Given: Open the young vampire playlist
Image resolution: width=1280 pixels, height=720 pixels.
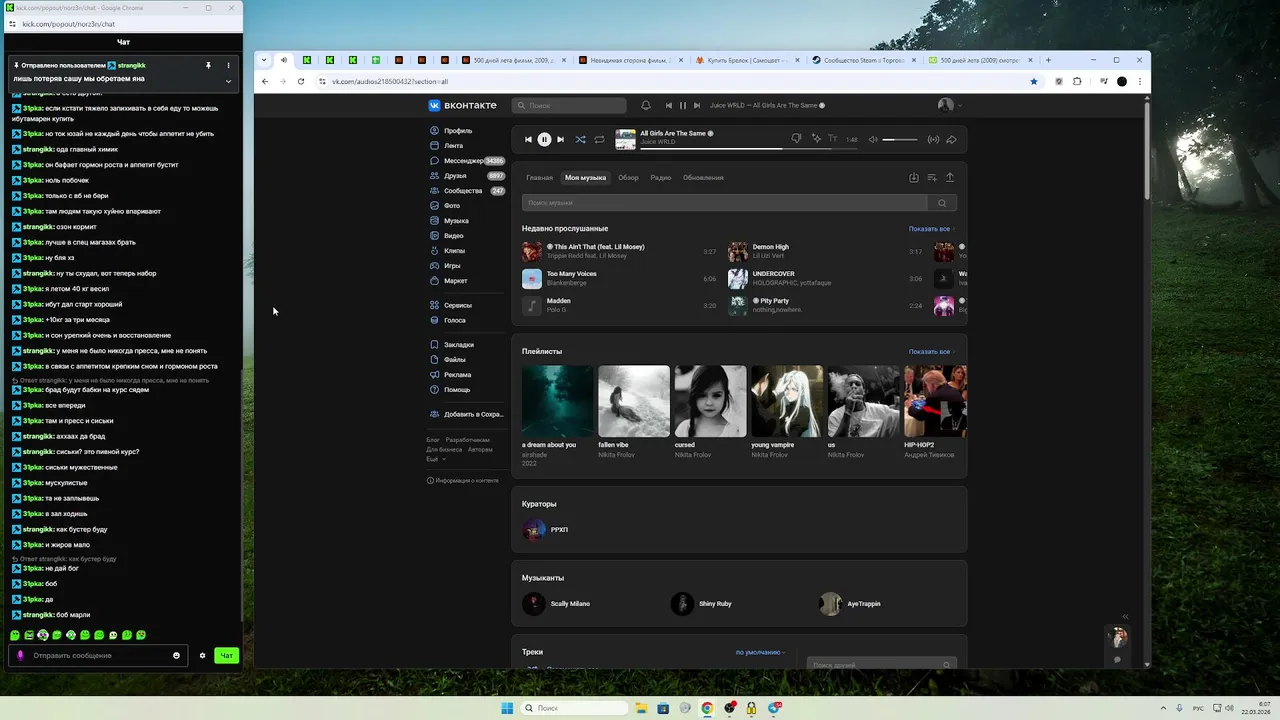Looking at the screenshot, I should pos(787,401).
